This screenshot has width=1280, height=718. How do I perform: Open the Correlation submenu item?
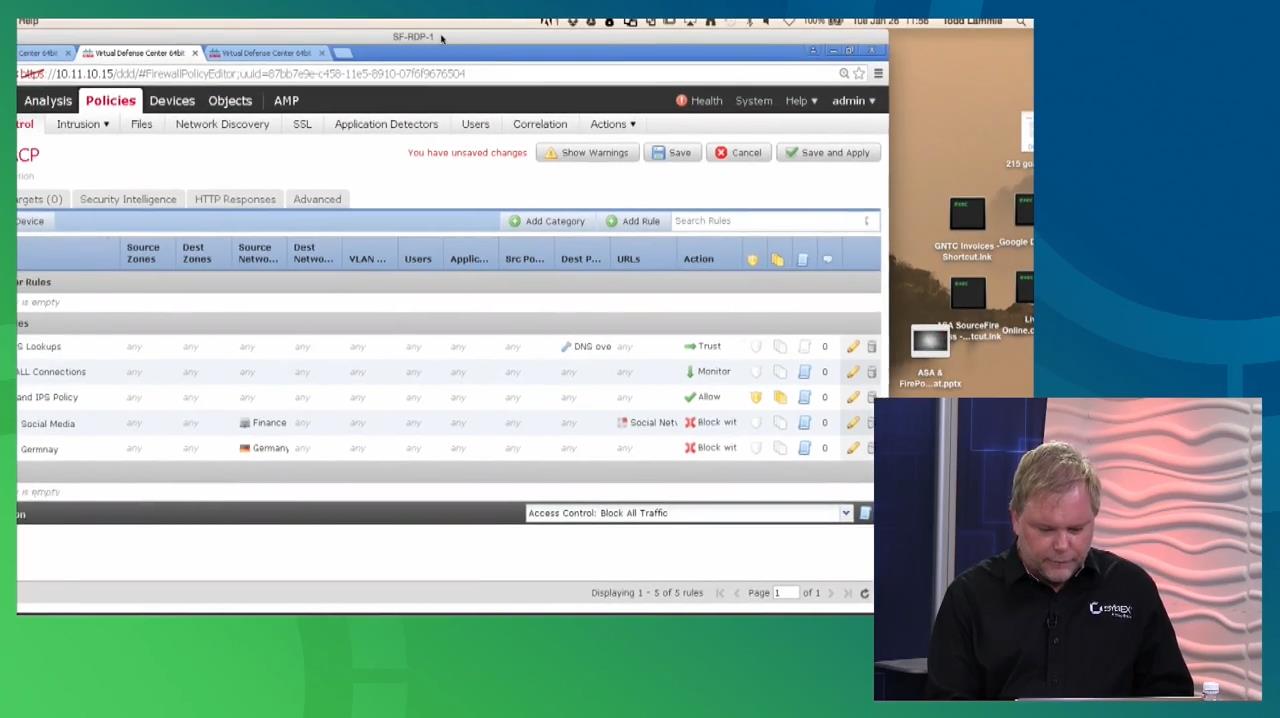point(540,124)
